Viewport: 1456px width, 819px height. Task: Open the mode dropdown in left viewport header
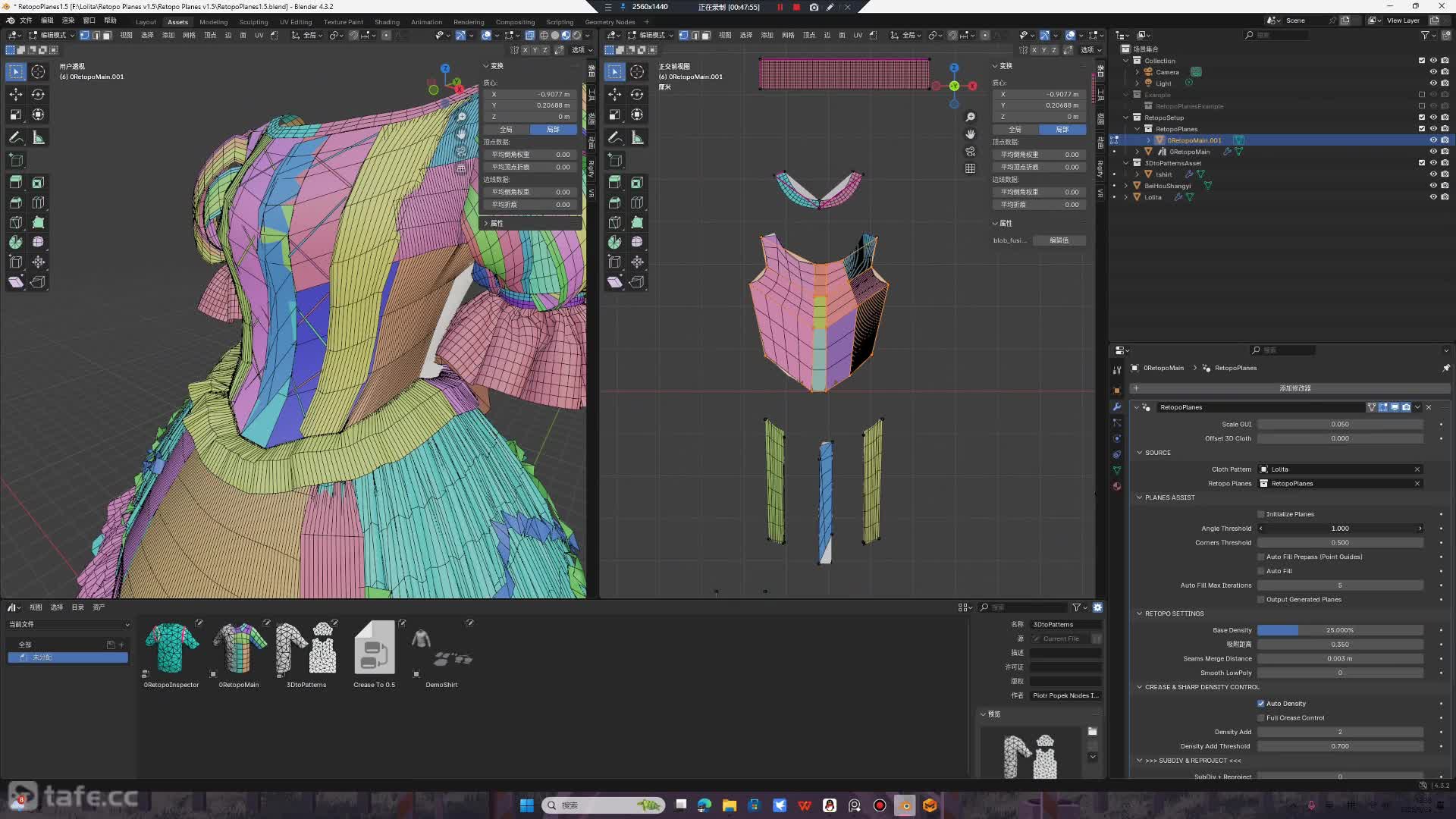(x=52, y=35)
